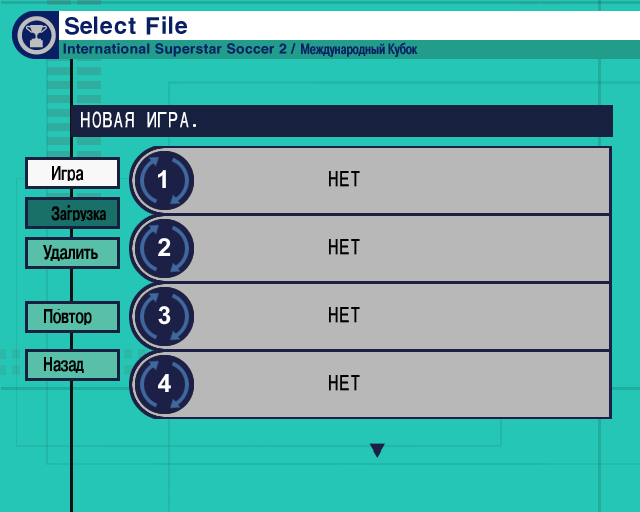Click the НОВАЯ ИГРА. header bar text
Screen dimensions: 640x512
139,120
